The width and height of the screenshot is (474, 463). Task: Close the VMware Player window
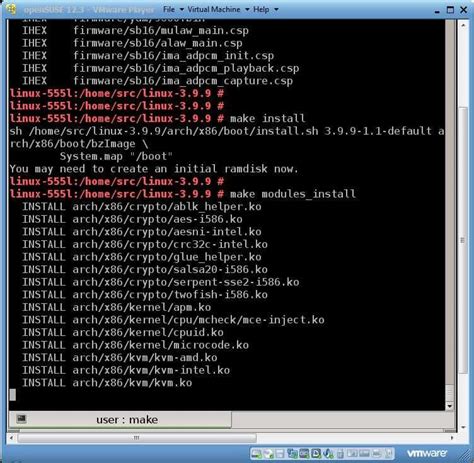[463, 10]
